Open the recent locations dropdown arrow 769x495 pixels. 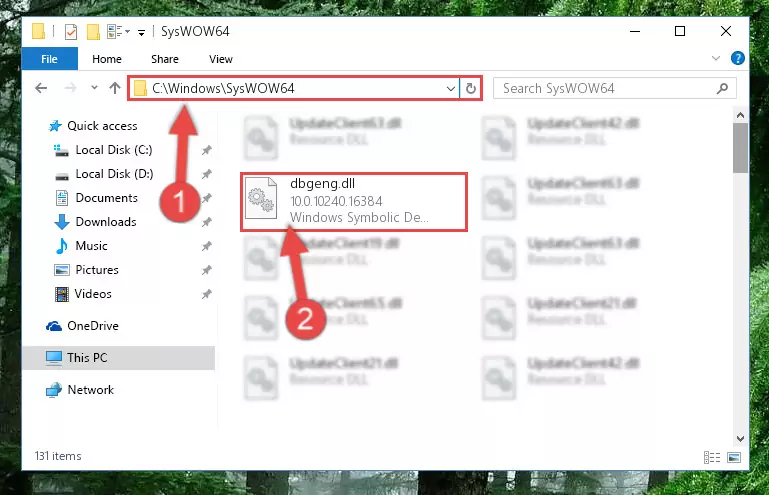coord(94,88)
